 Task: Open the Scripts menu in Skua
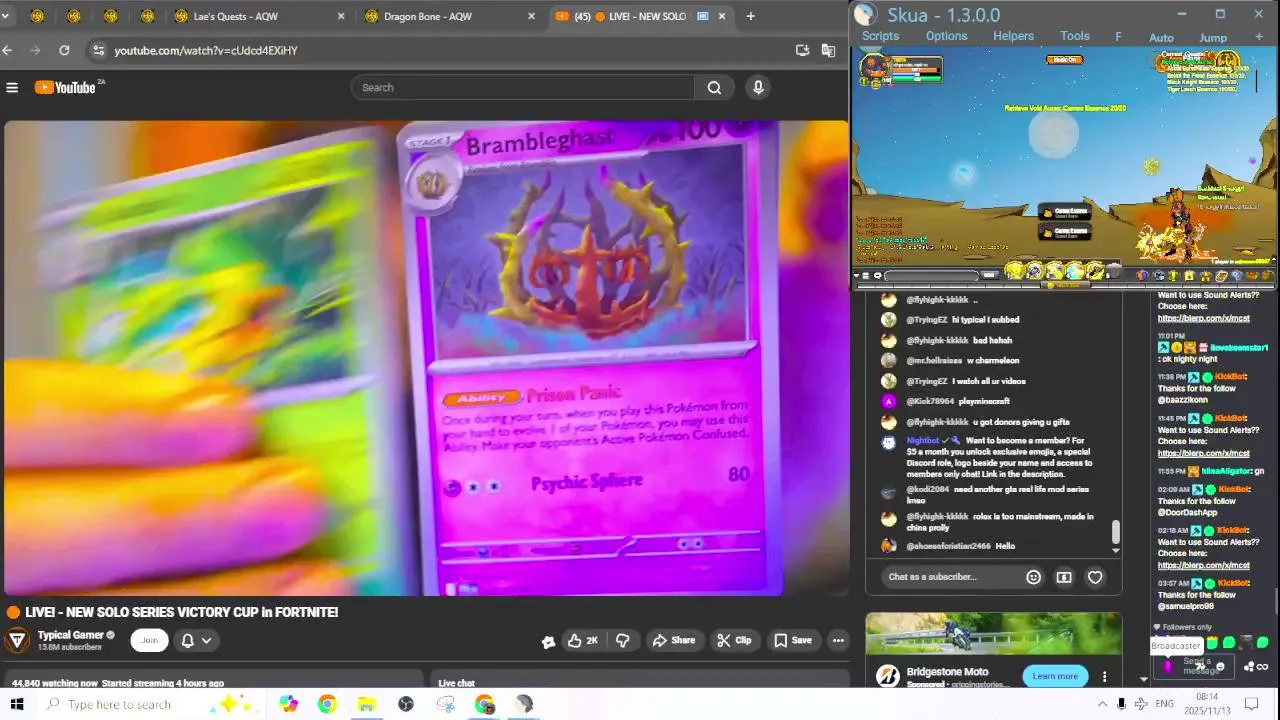pos(881,36)
